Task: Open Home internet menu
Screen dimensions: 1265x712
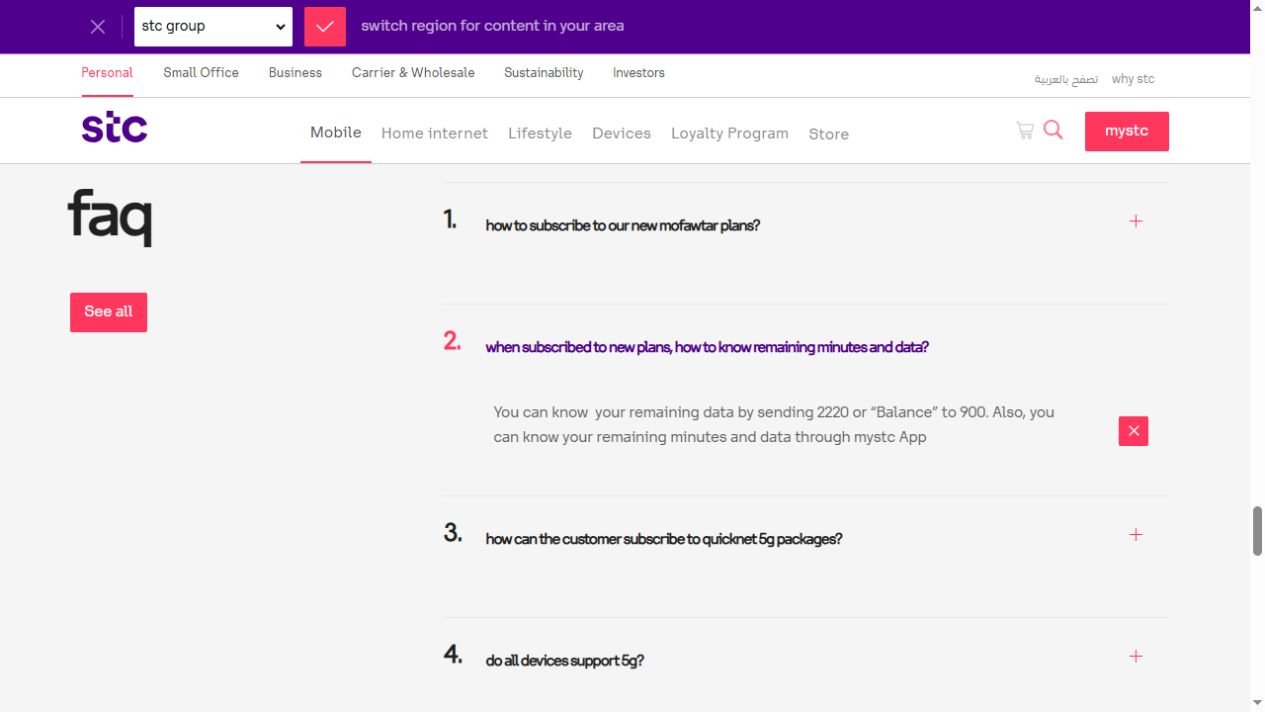Action: 434,133
